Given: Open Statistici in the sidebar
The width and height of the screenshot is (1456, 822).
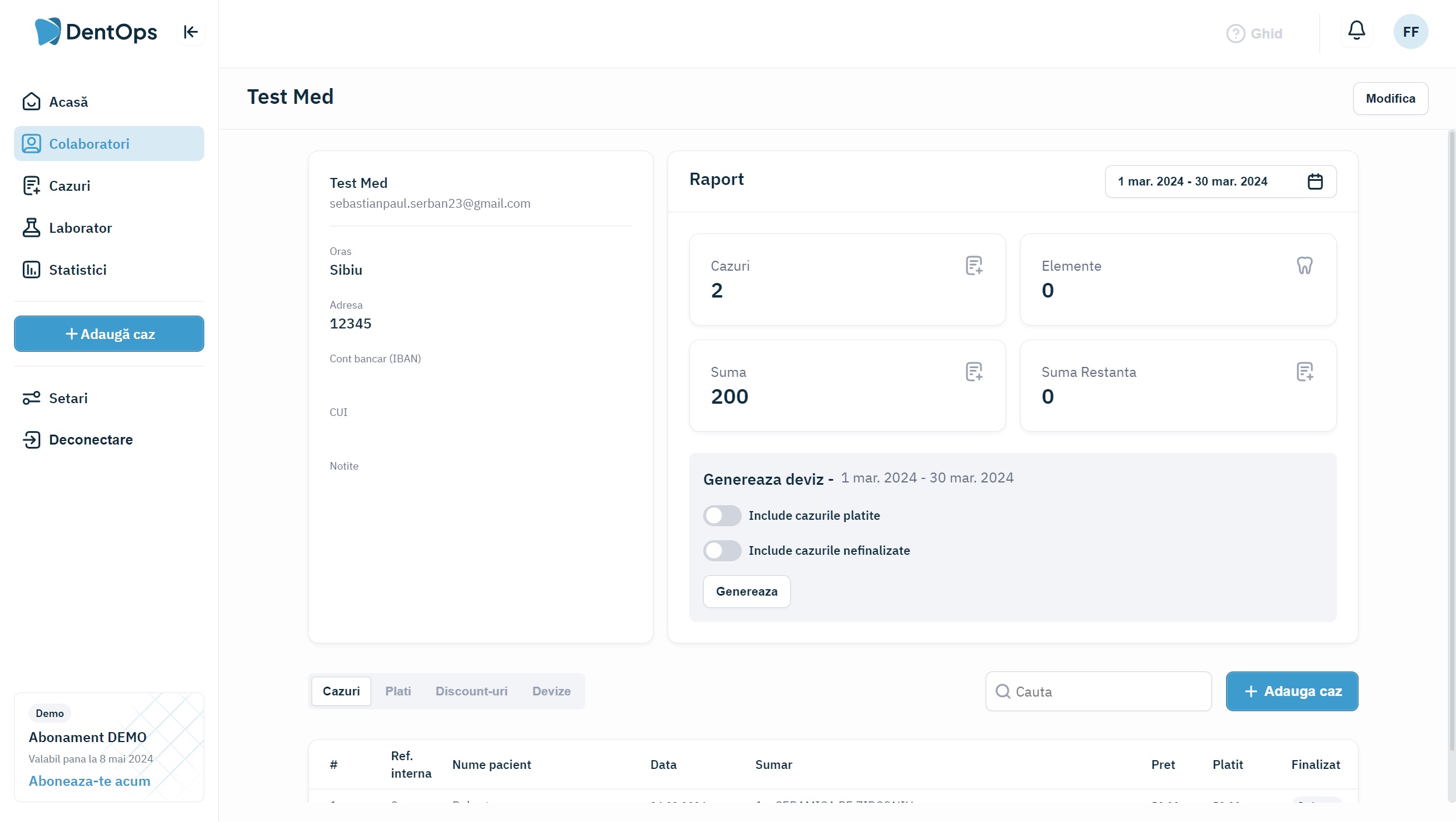Looking at the screenshot, I should point(78,270).
